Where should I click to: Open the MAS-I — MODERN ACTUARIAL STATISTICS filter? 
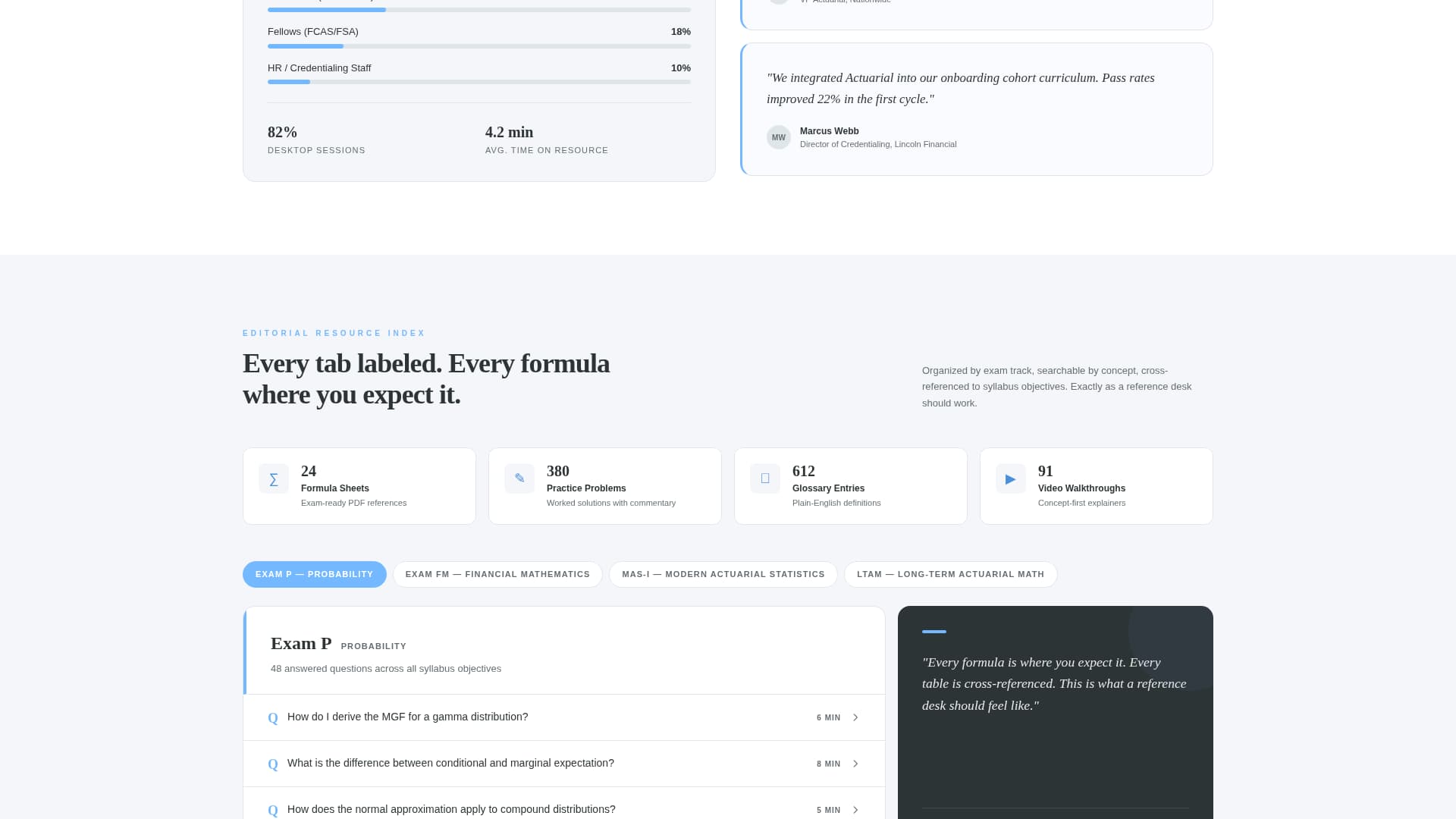[x=723, y=574]
